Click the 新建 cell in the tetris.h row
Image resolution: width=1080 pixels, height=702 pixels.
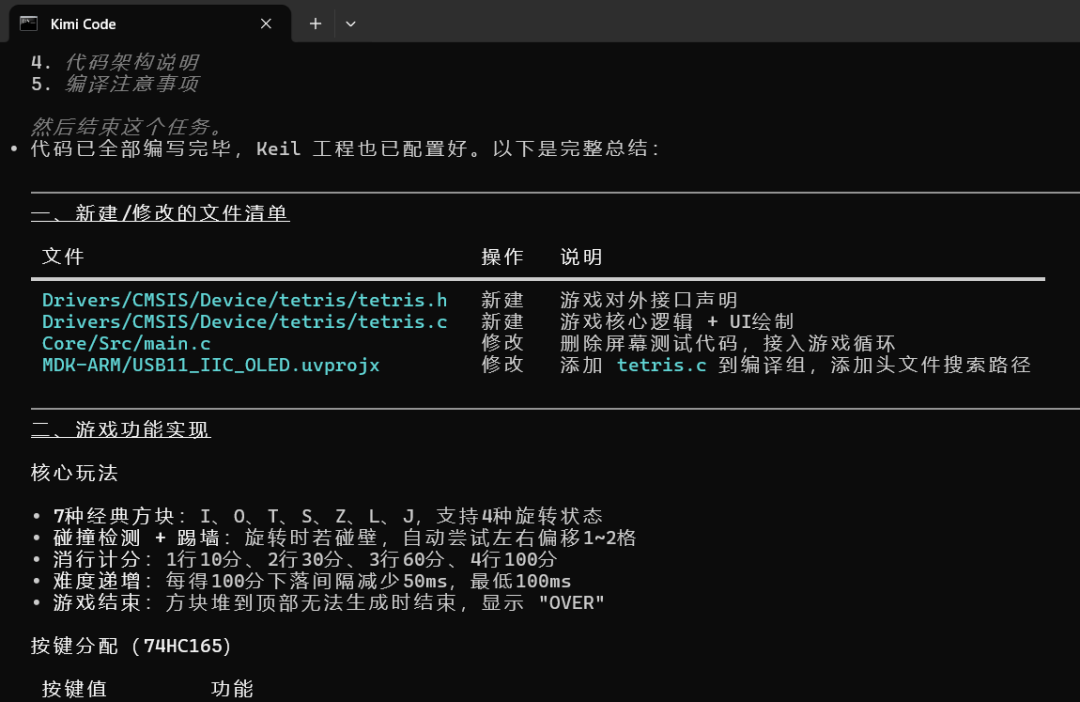(x=502, y=300)
